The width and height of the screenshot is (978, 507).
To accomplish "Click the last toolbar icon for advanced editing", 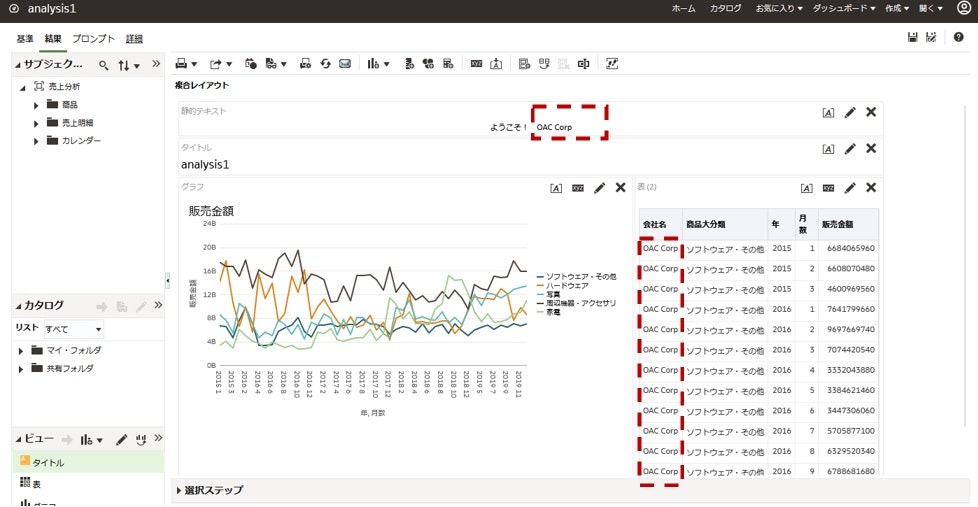I will (612, 64).
